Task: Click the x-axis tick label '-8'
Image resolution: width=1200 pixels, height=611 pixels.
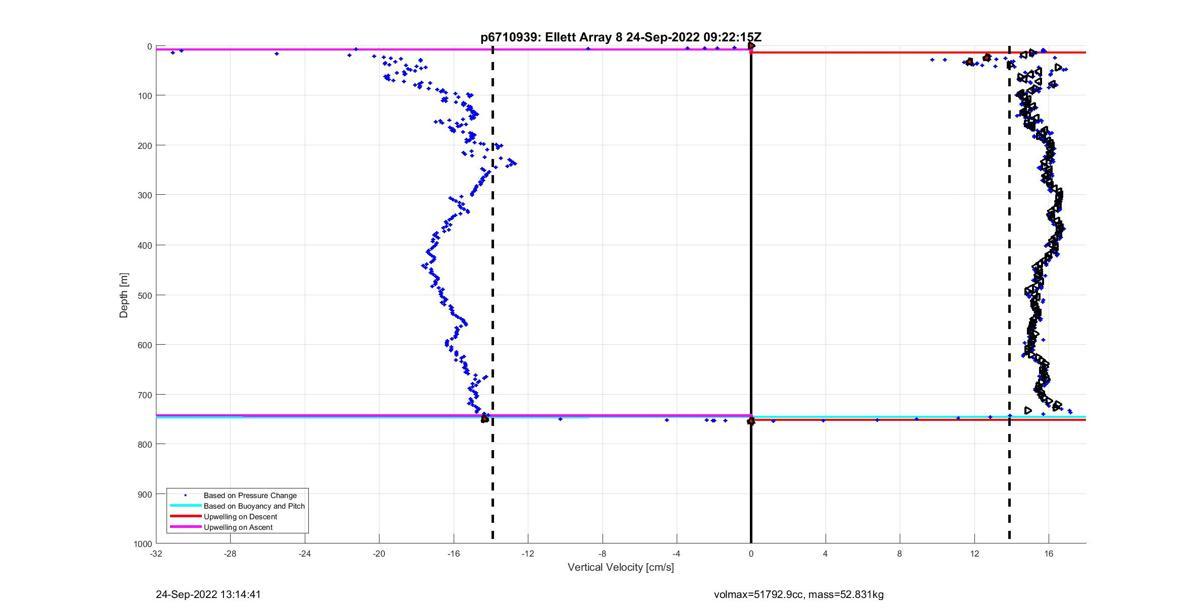Action: point(602,553)
